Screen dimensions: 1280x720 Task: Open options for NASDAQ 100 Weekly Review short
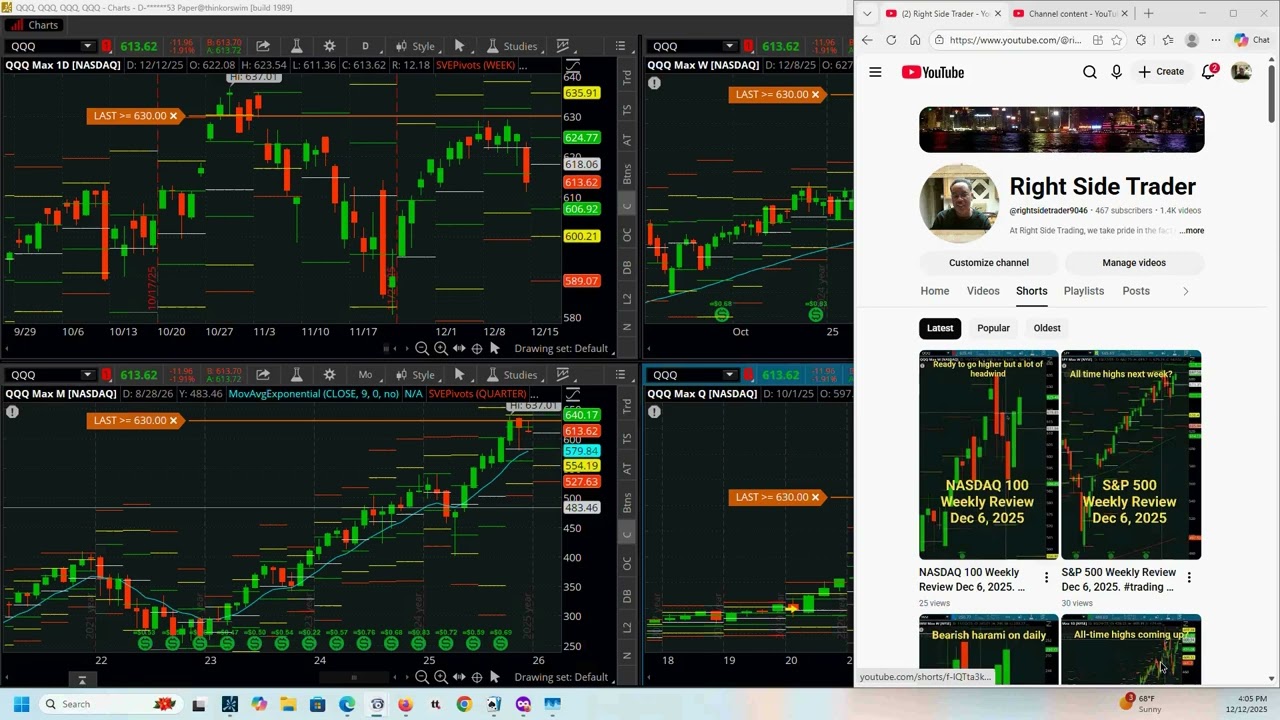(1046, 578)
